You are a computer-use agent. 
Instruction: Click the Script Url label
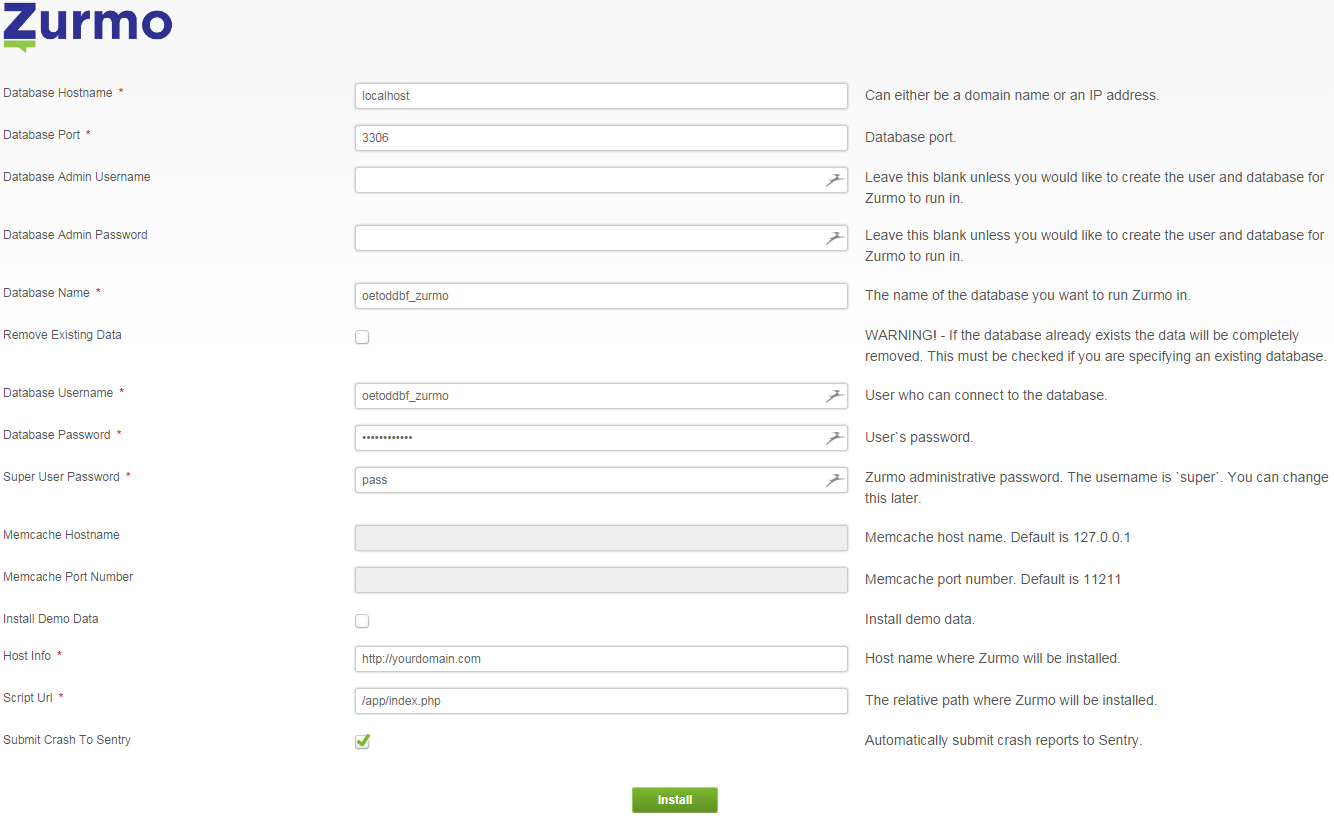click(x=28, y=698)
